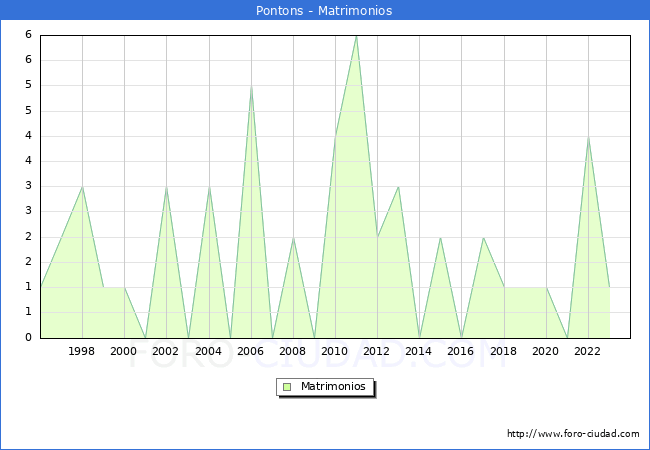Click the 2004 x-axis year label

209,351
